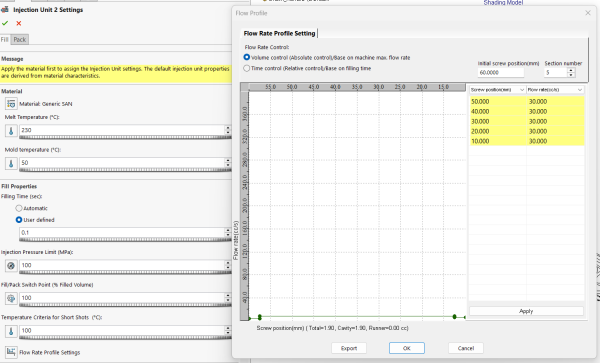The image size is (600, 363).
Task: Increase the Short Shots temperature criteria value
Action: point(228,328)
